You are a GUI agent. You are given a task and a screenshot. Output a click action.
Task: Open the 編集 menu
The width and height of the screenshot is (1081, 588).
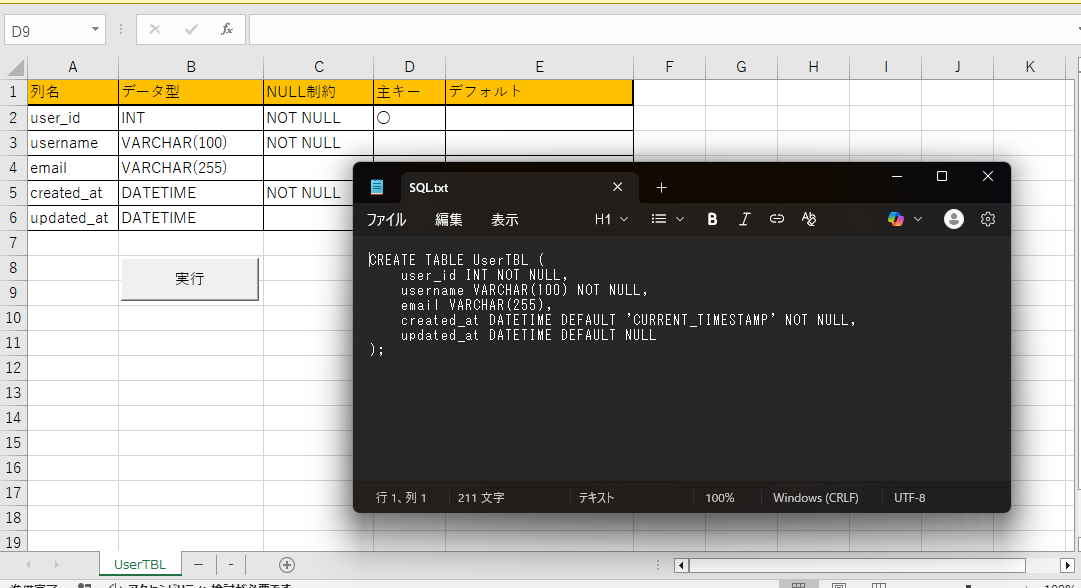pos(448,219)
